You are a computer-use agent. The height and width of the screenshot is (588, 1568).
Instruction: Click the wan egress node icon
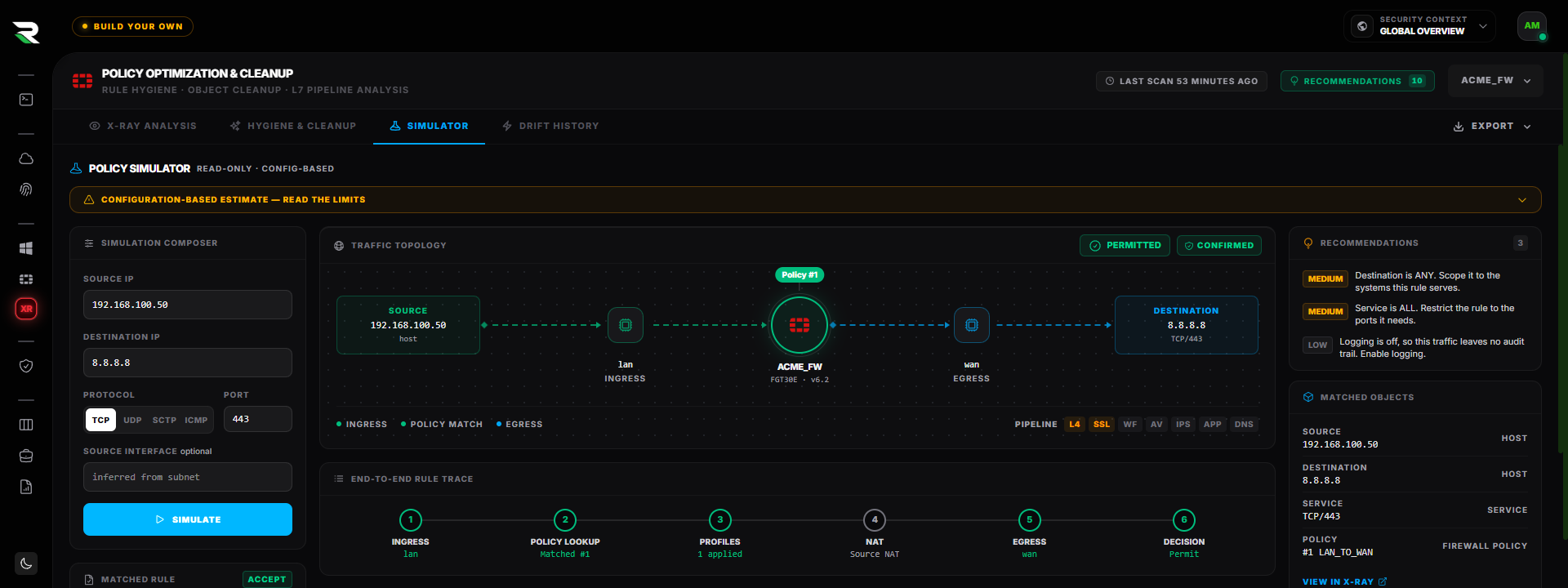(x=972, y=325)
